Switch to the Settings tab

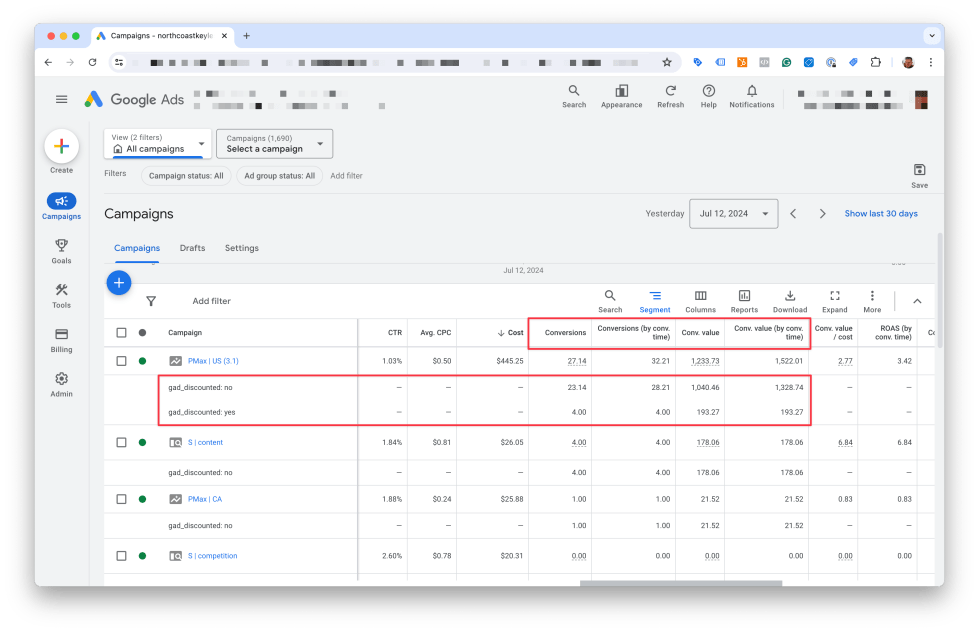[241, 248]
